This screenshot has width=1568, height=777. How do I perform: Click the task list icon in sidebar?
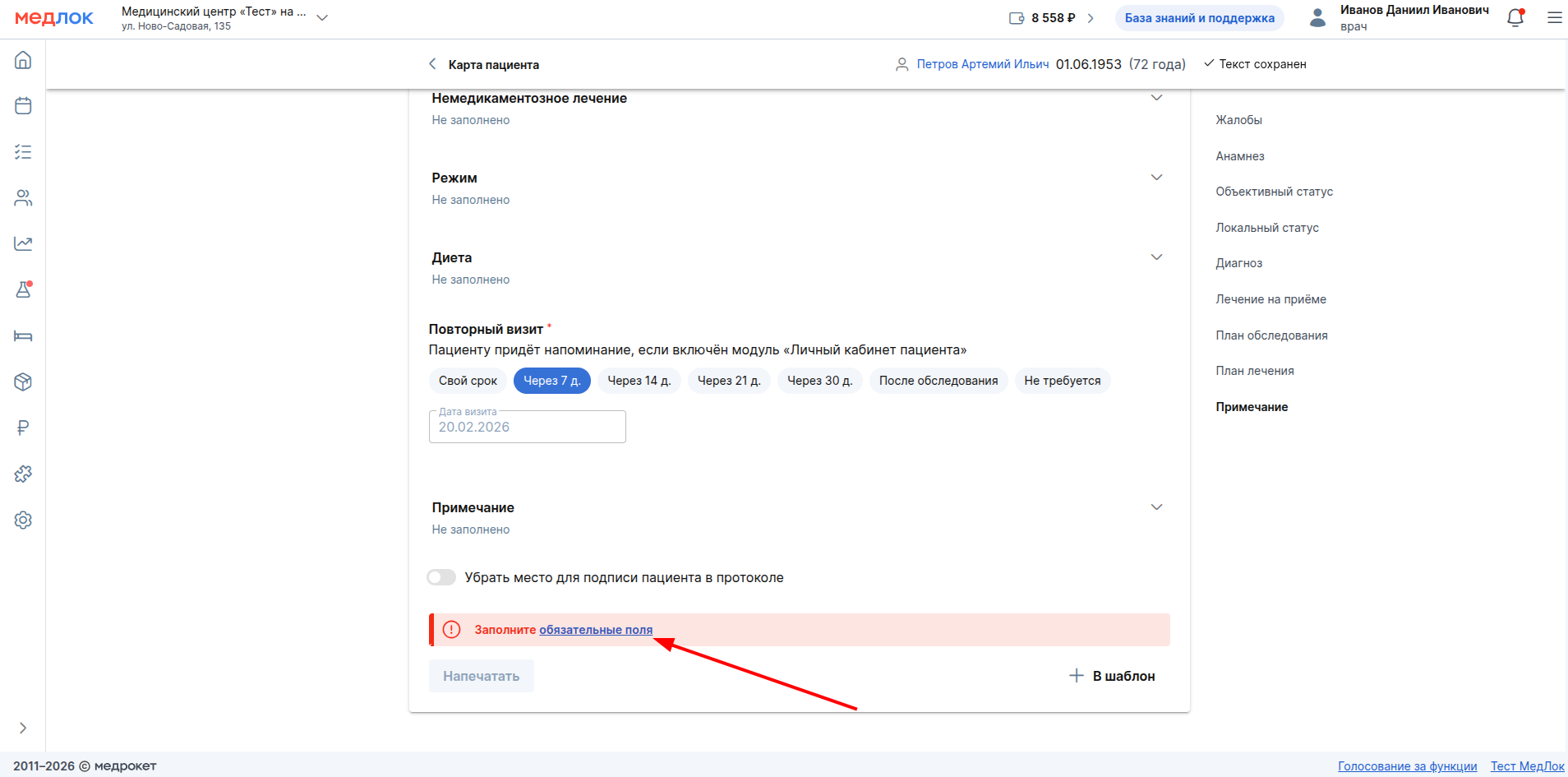23,152
